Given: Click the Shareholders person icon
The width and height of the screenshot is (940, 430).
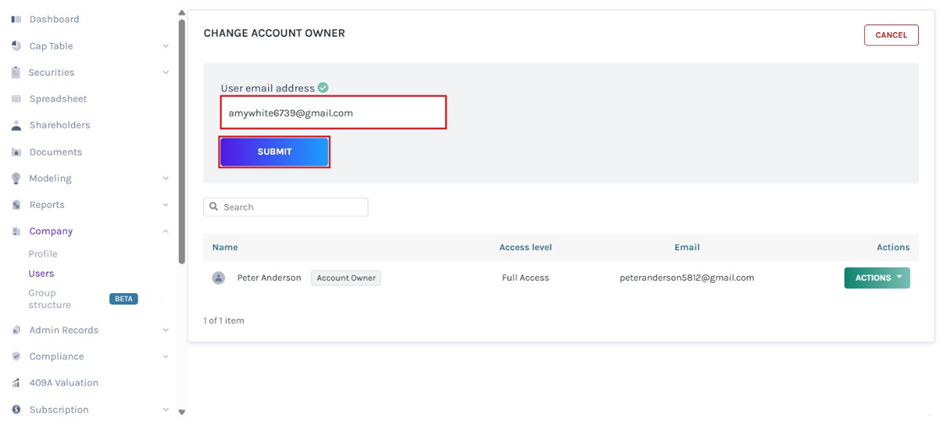Looking at the screenshot, I should (16, 125).
